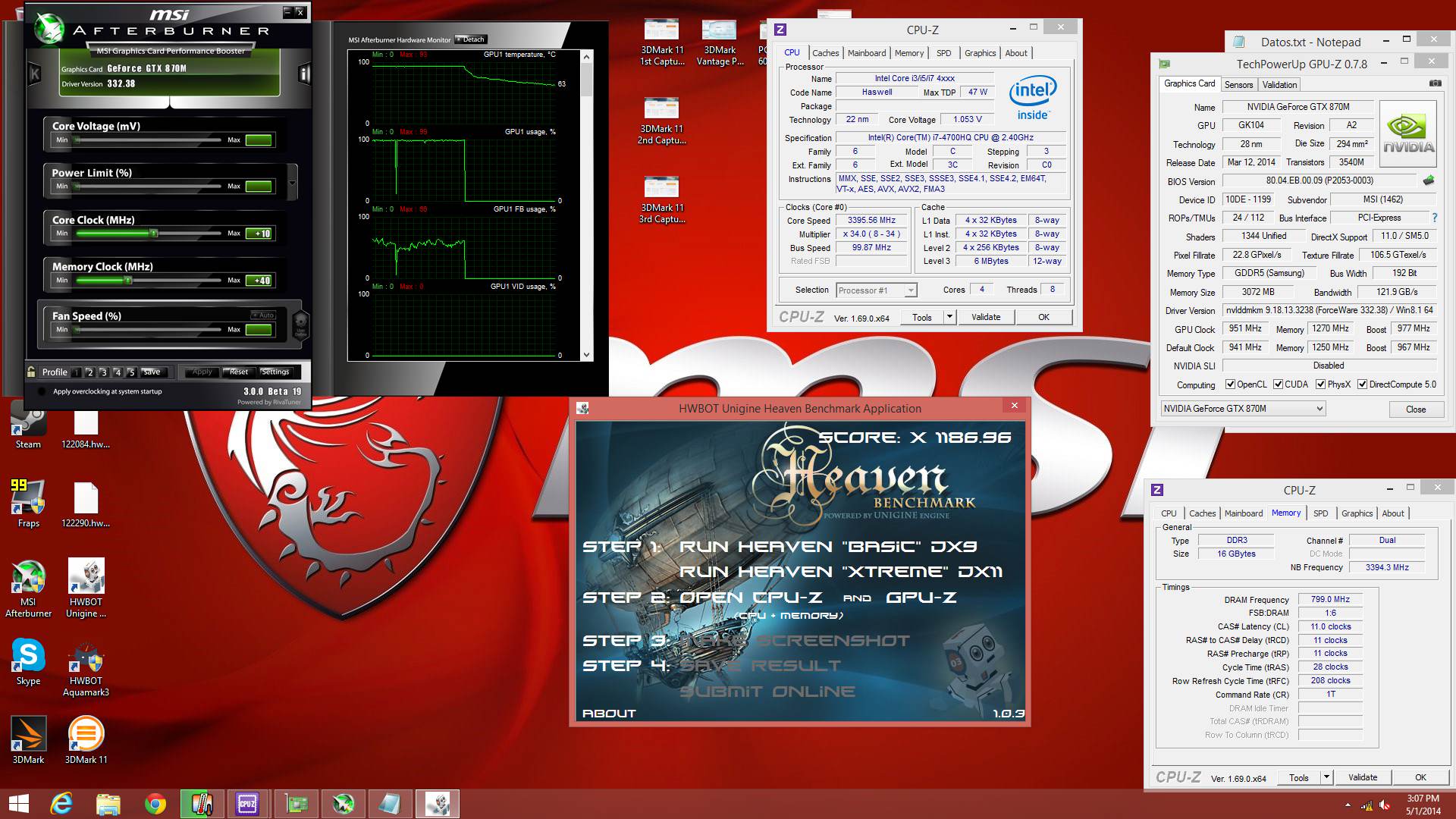Open Mainboard tab in upper CPU-Z window

(867, 53)
